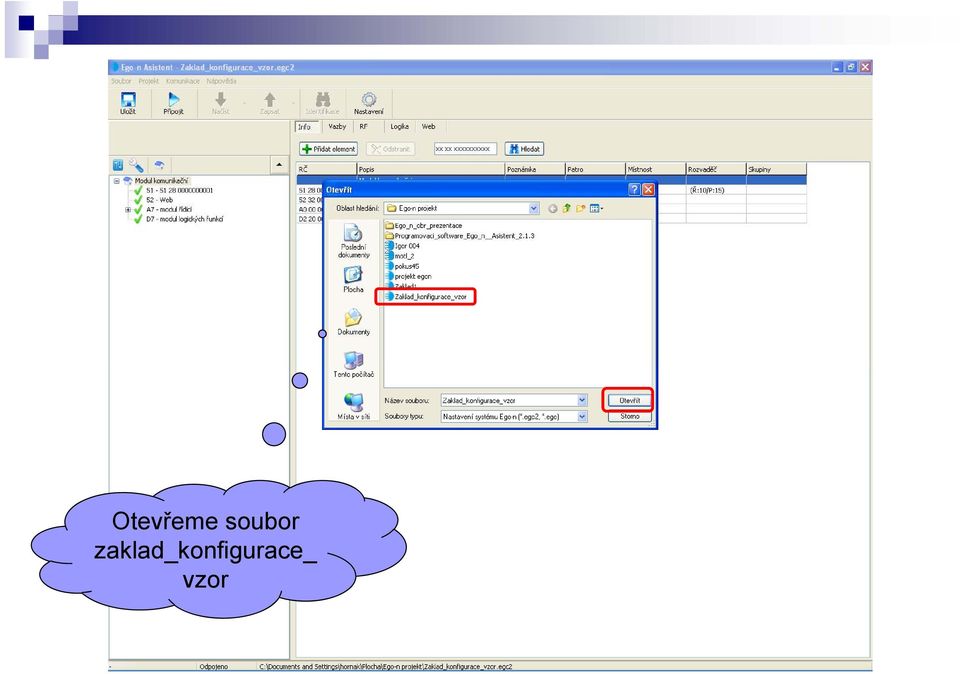The height and width of the screenshot is (674, 960).
Task: Switch to the Web tab
Action: [428, 127]
